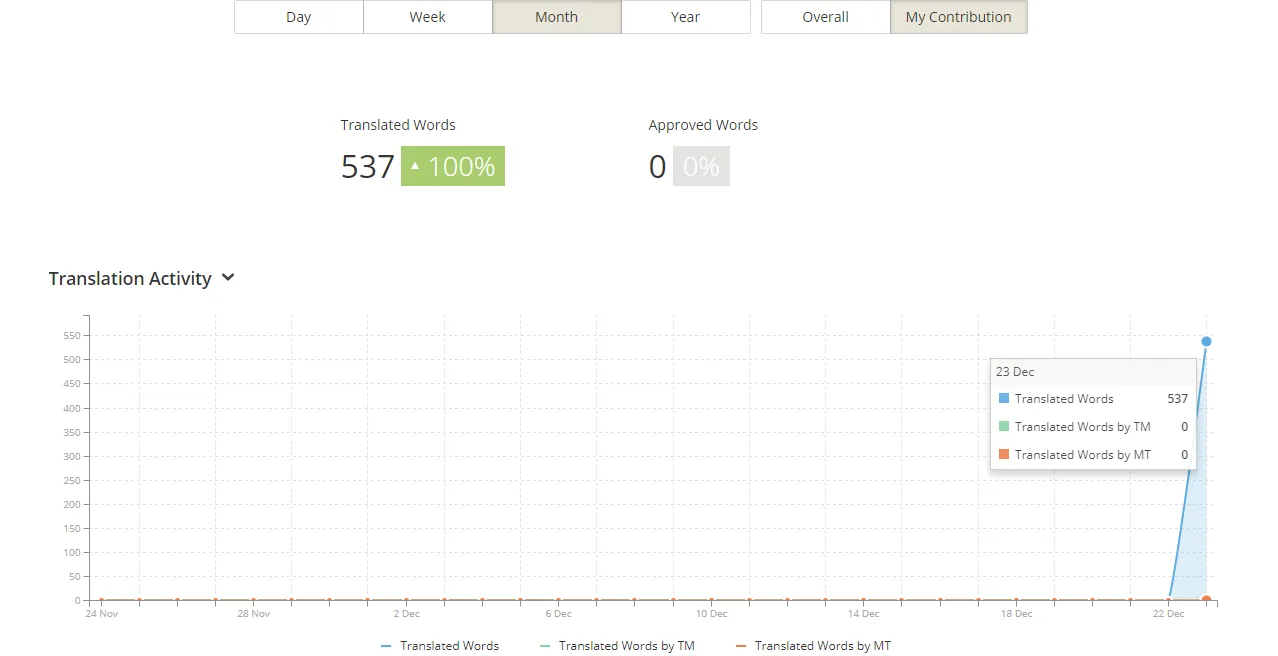Image resolution: width=1278 pixels, height=656 pixels.
Task: Click the green TM swatch in tooltip
Action: (1004, 426)
